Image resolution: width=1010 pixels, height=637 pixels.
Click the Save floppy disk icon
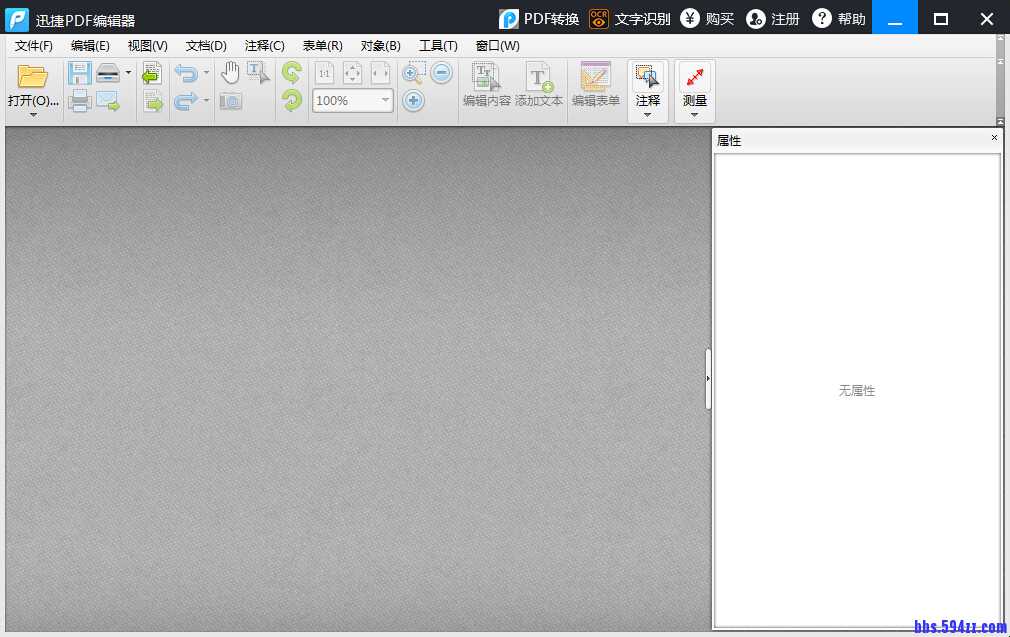(79, 73)
